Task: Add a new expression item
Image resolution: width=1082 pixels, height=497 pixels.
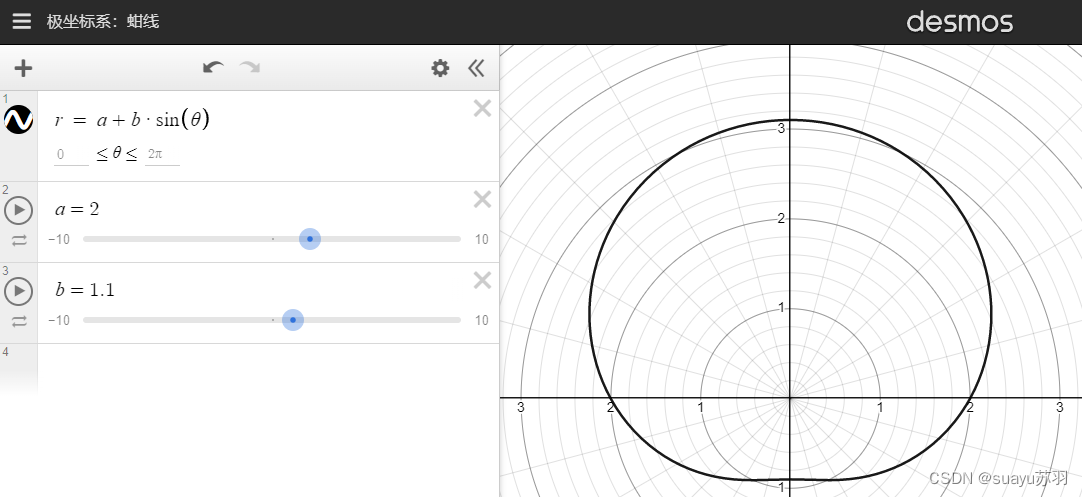Action: (x=23, y=68)
